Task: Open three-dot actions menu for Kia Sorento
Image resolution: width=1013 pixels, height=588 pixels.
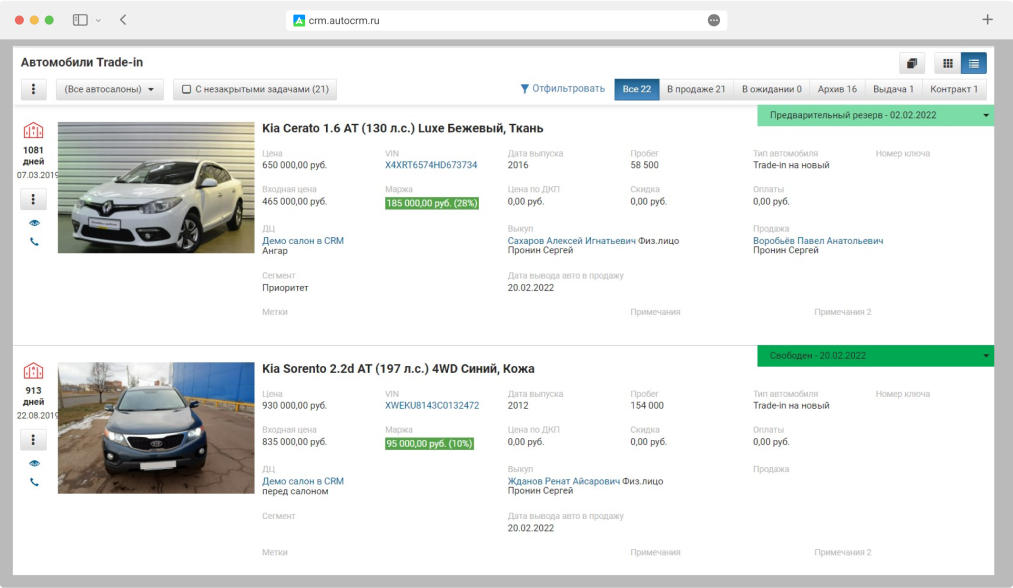Action: click(34, 440)
